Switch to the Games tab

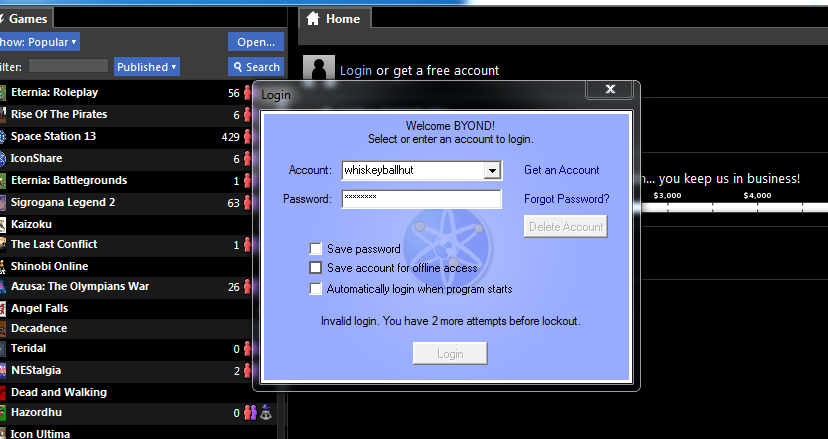(26, 19)
